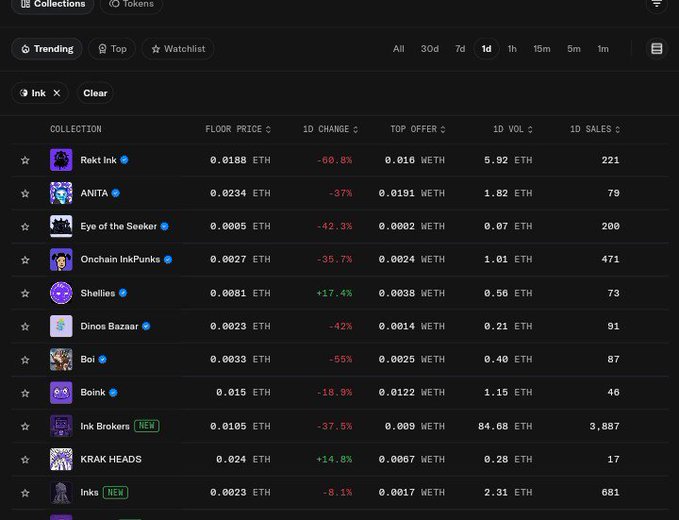The width and height of the screenshot is (679, 520).
Task: Open KRAK HEADS avatar image
Action: coord(61,459)
